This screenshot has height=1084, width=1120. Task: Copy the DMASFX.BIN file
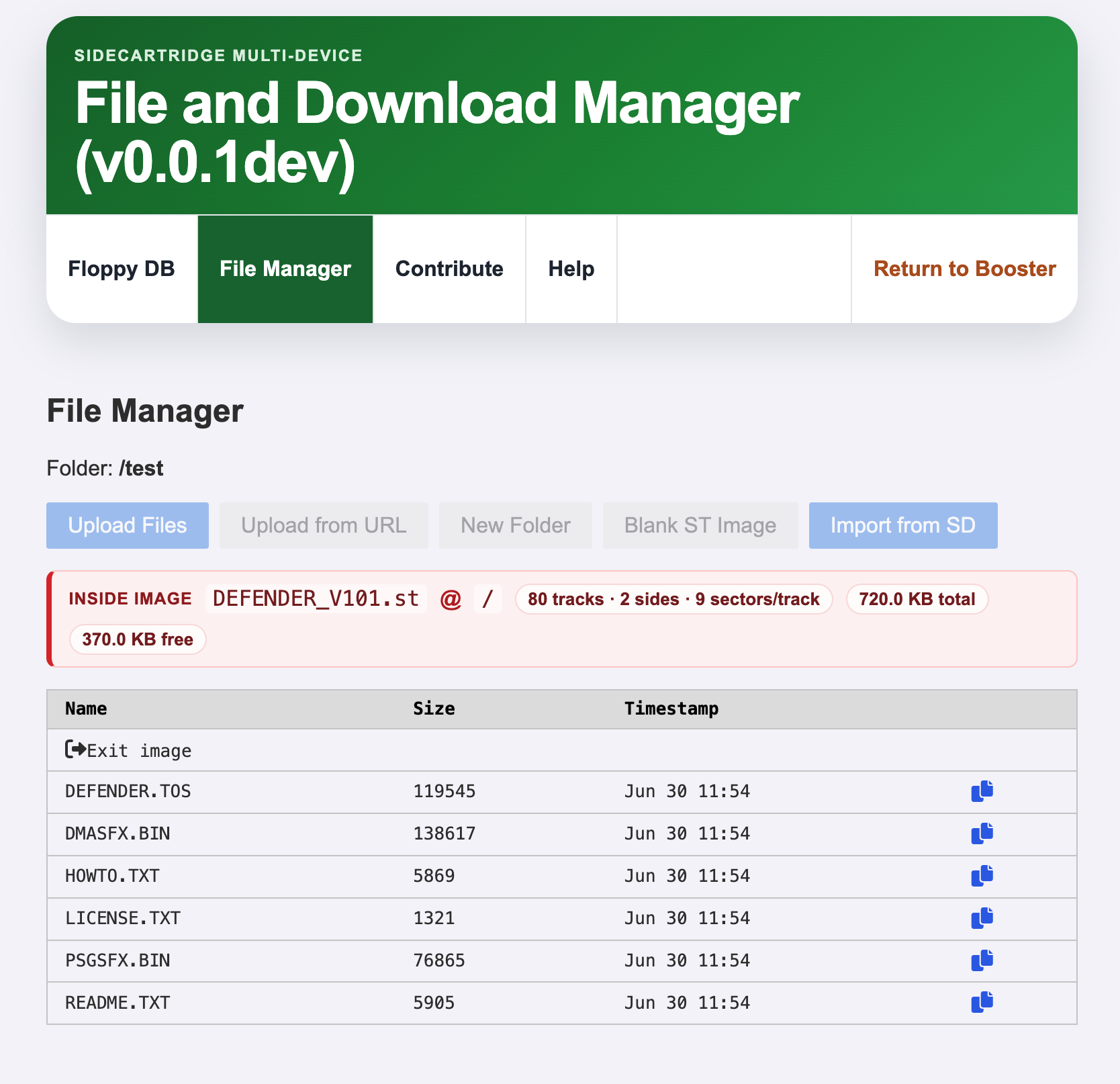982,834
